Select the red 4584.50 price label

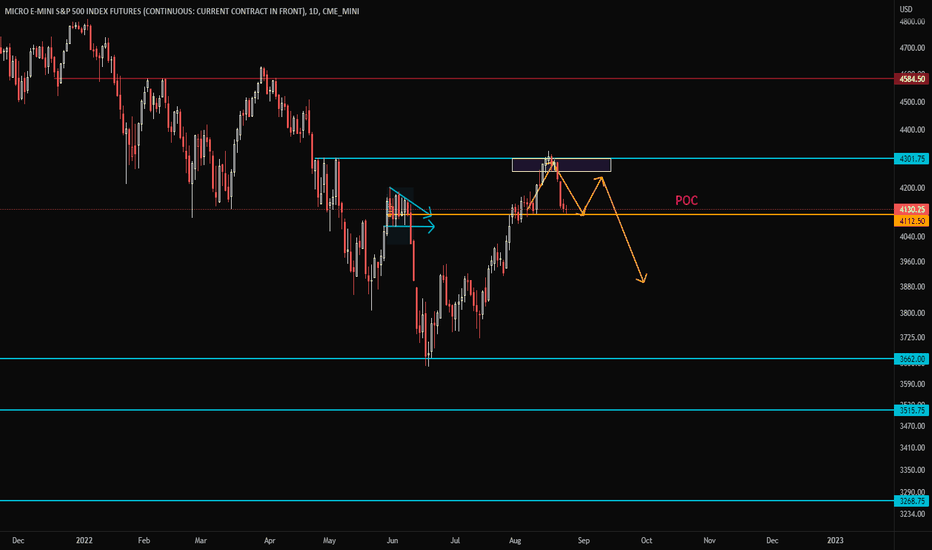(x=912, y=79)
